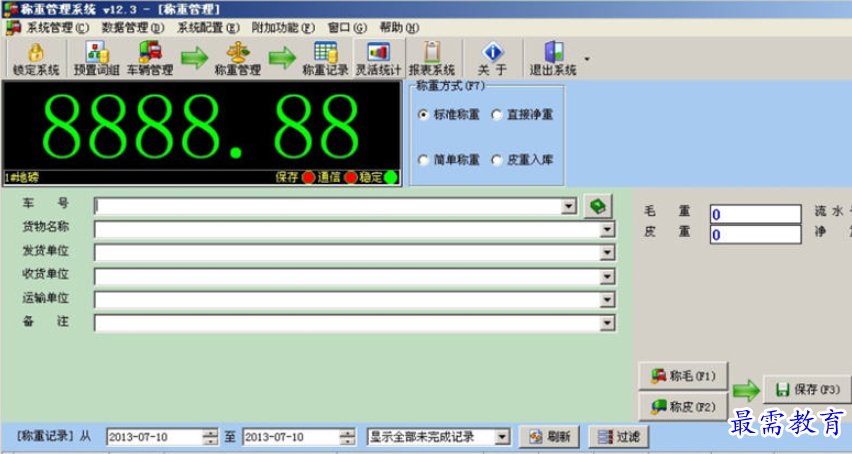The height and width of the screenshot is (454, 852).
Task: Click the green book icon beside 车号
Action: pos(598,206)
